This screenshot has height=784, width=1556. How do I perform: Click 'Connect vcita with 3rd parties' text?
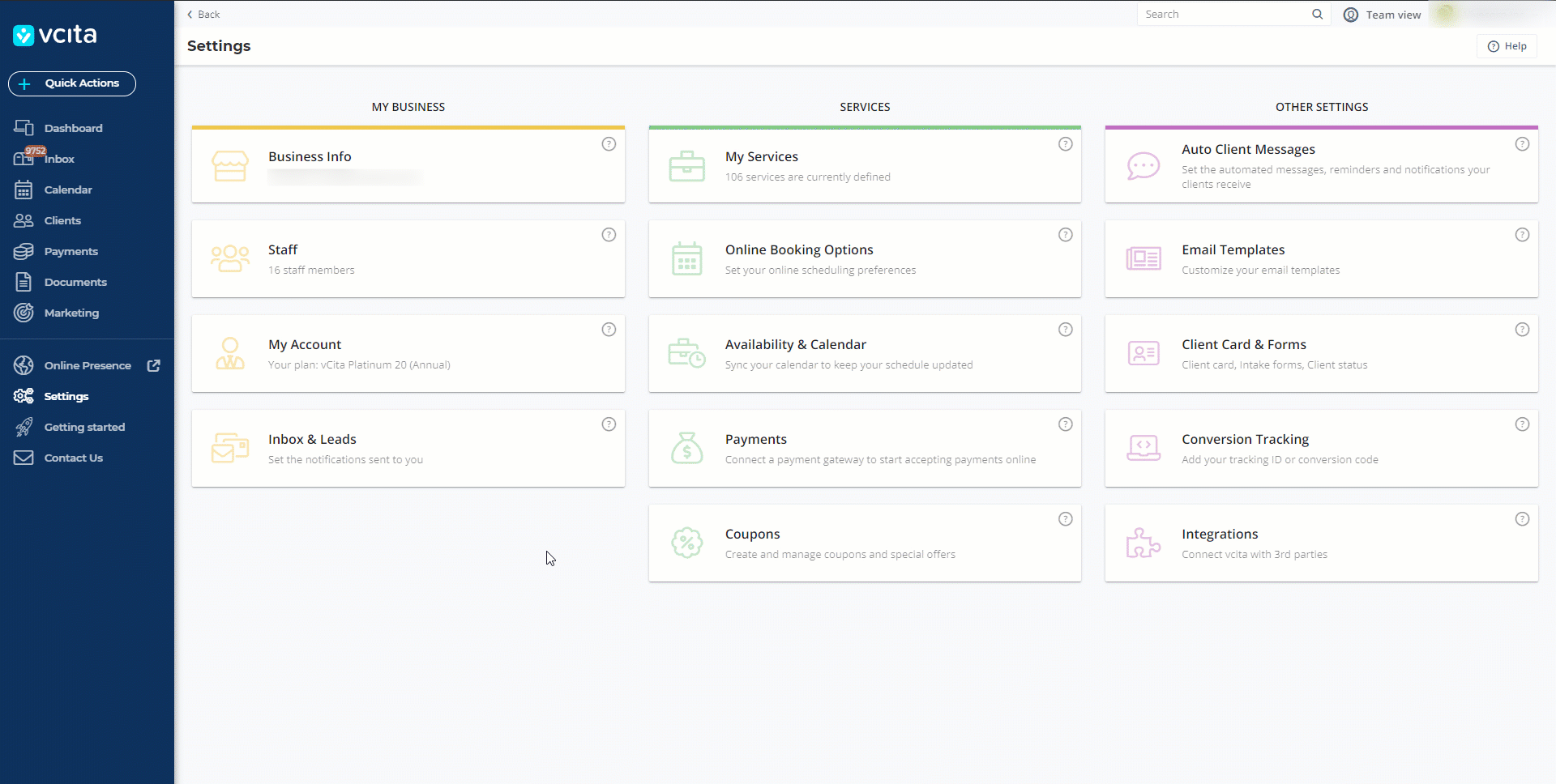point(1255,554)
